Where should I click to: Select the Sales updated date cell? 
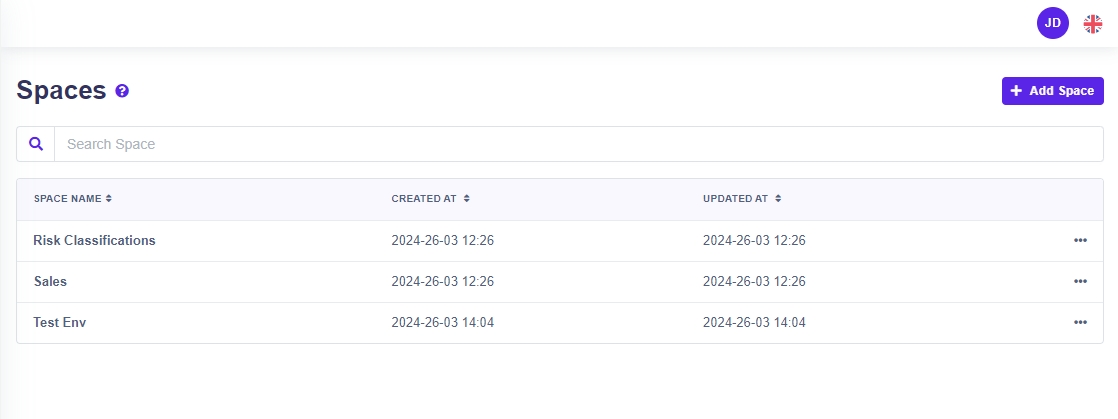(x=754, y=282)
